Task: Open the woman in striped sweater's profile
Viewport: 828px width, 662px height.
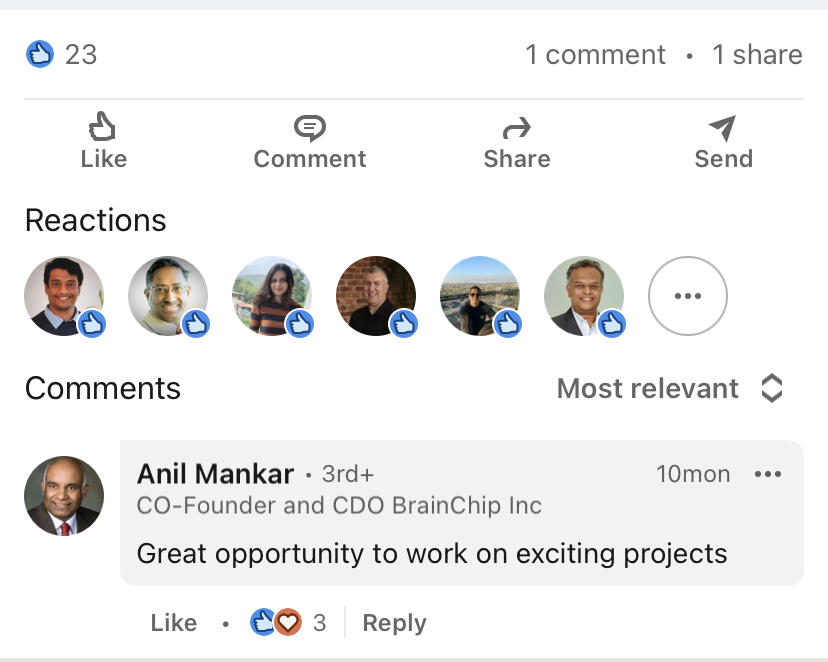Action: click(x=272, y=296)
